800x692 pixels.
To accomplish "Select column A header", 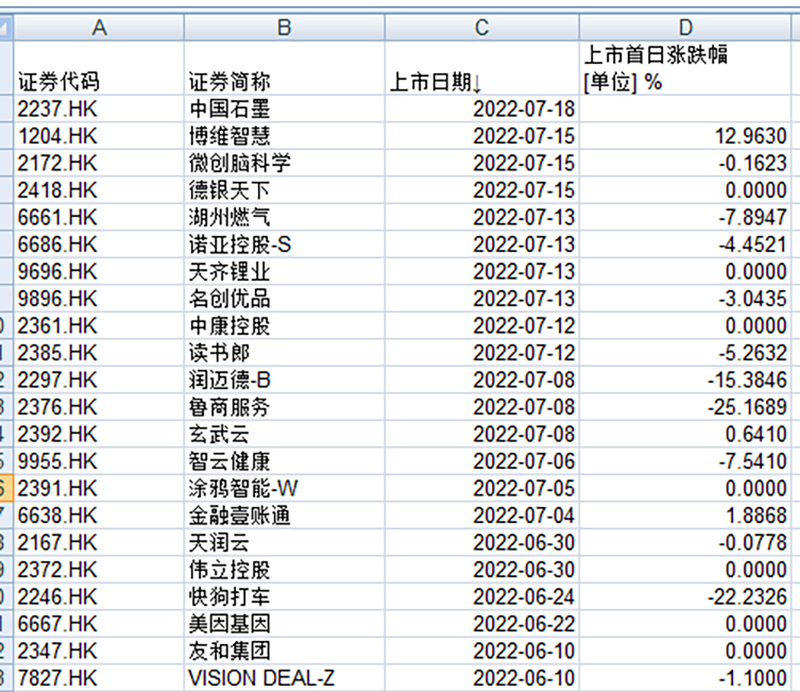I will (x=99, y=28).
